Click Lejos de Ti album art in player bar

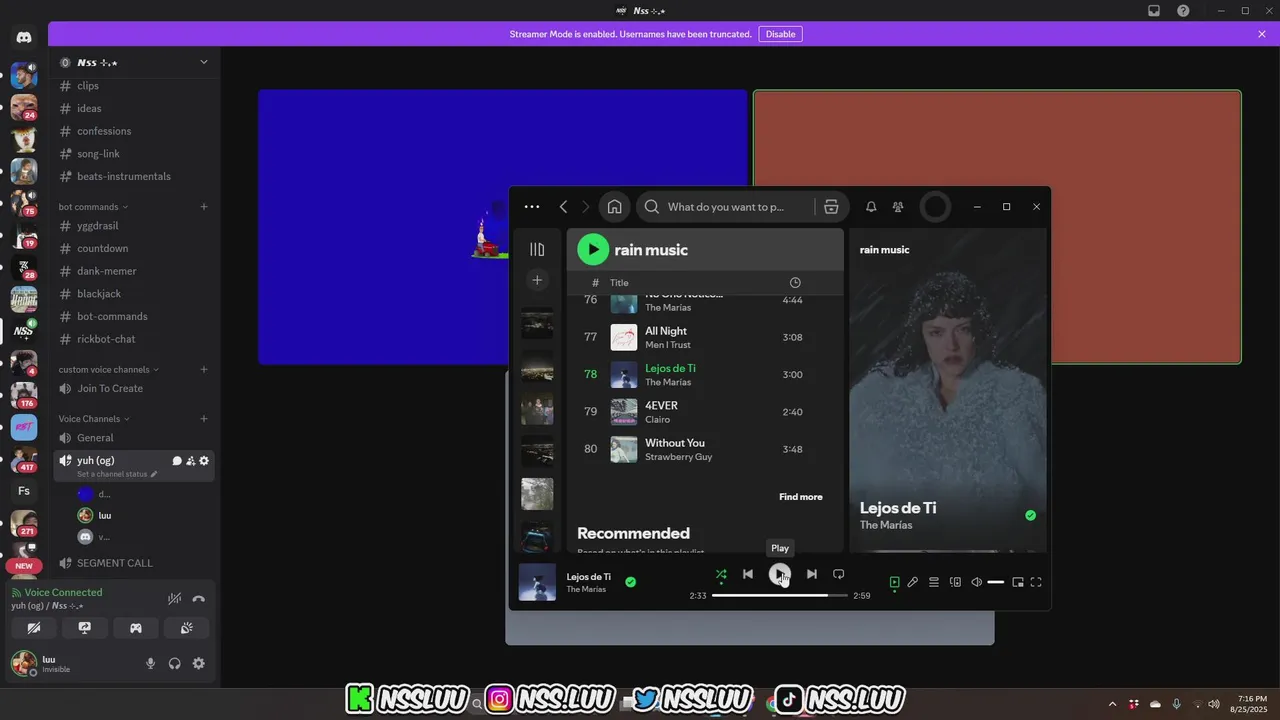tap(537, 582)
